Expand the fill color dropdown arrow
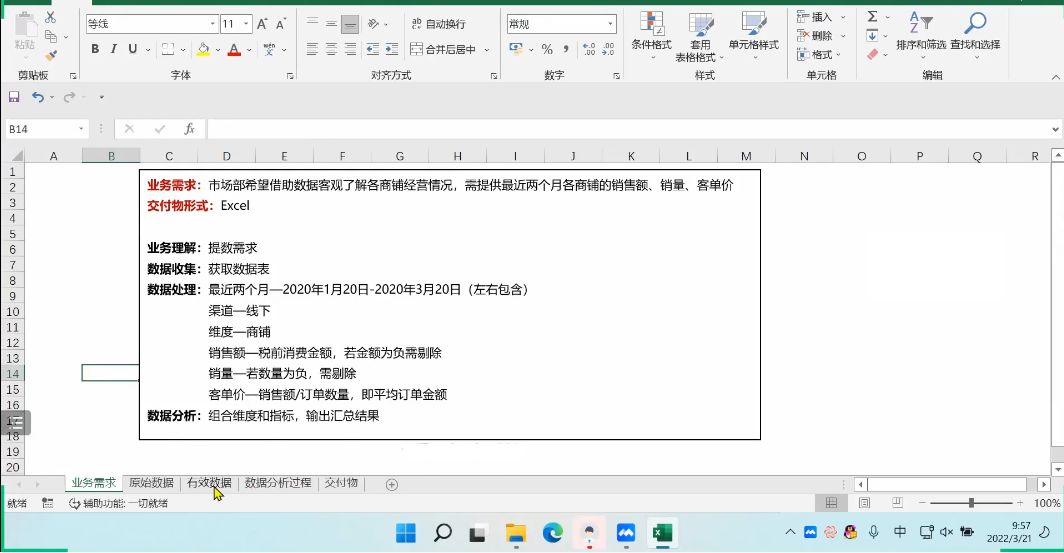 click(218, 50)
